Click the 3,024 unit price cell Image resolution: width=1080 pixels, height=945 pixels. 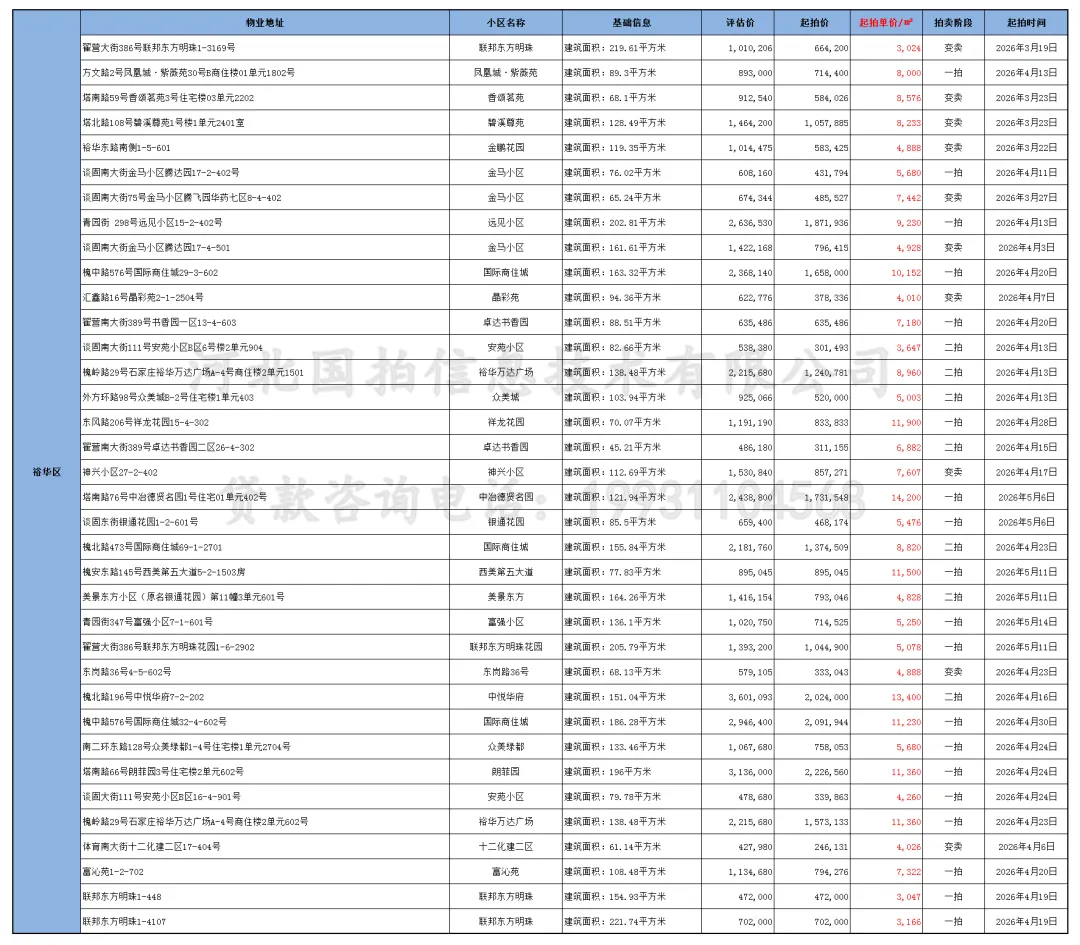(886, 48)
